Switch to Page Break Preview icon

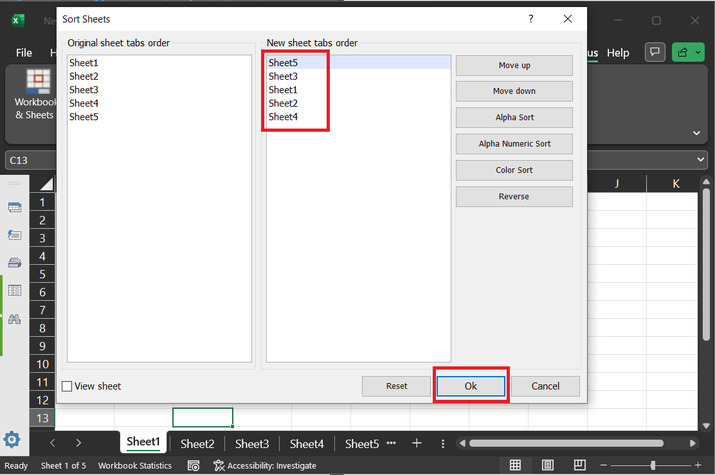pos(580,465)
